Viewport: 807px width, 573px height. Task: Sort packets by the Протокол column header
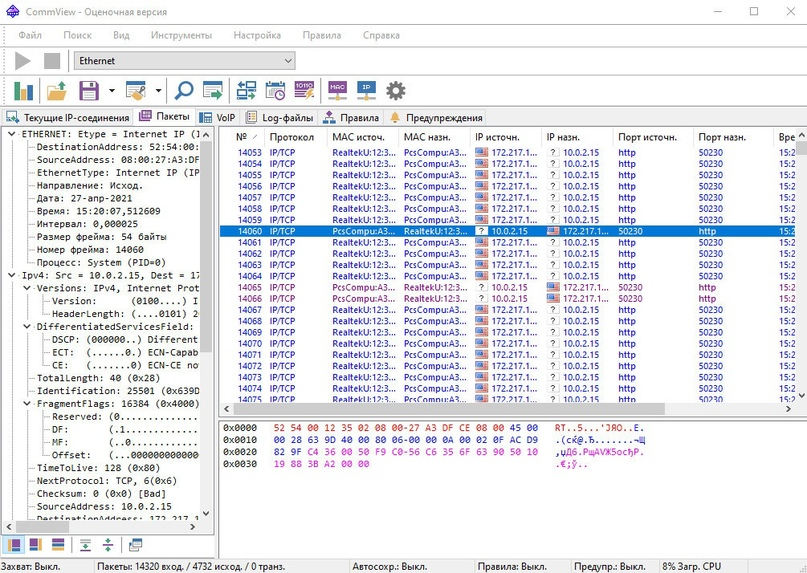pyautogui.click(x=291, y=137)
